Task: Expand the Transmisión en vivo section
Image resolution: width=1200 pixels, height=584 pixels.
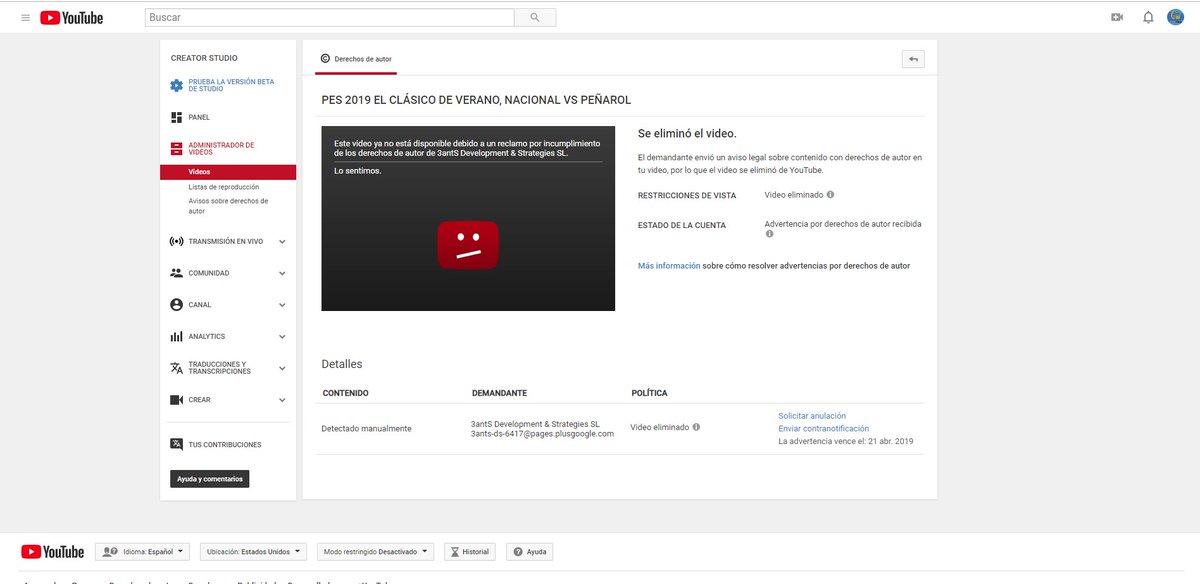Action: (x=282, y=241)
